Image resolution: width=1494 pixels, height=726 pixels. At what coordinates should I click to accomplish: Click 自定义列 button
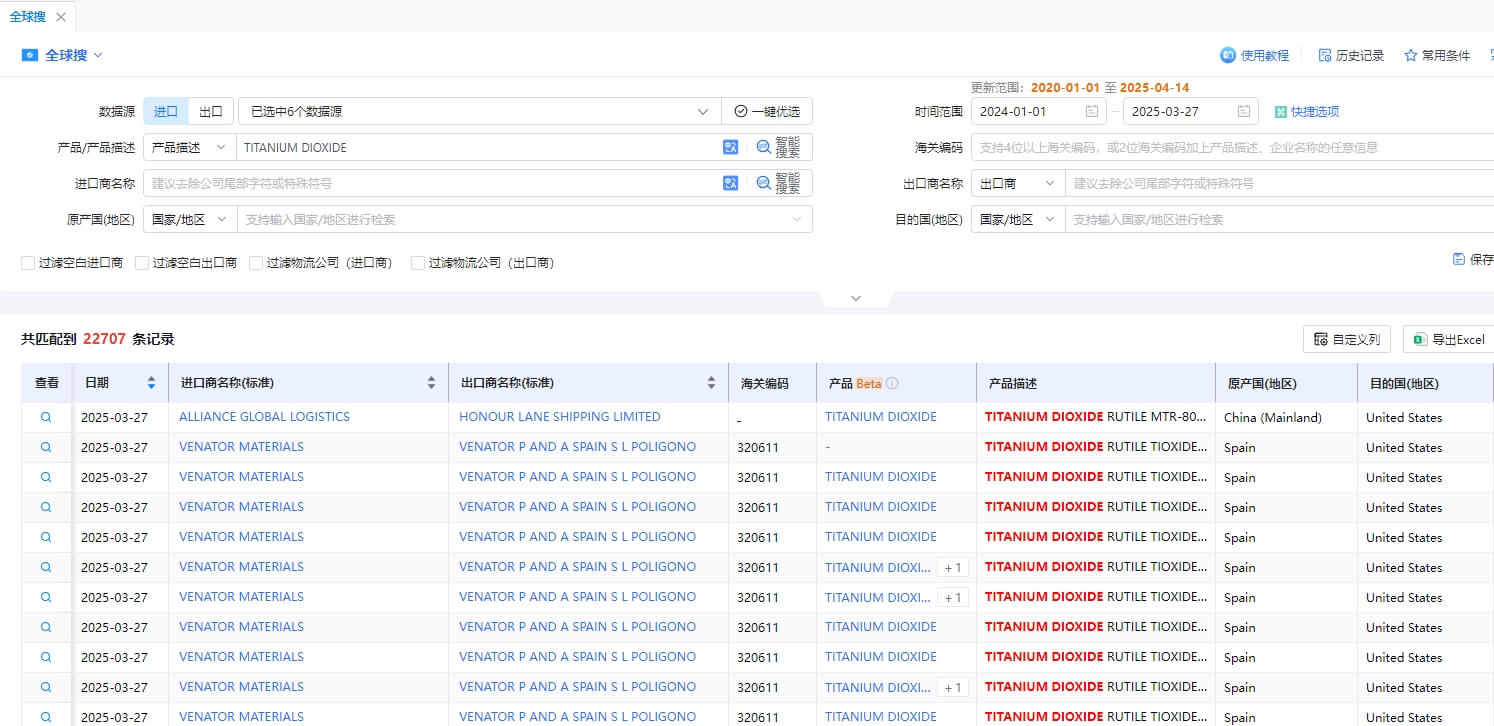click(x=1347, y=339)
